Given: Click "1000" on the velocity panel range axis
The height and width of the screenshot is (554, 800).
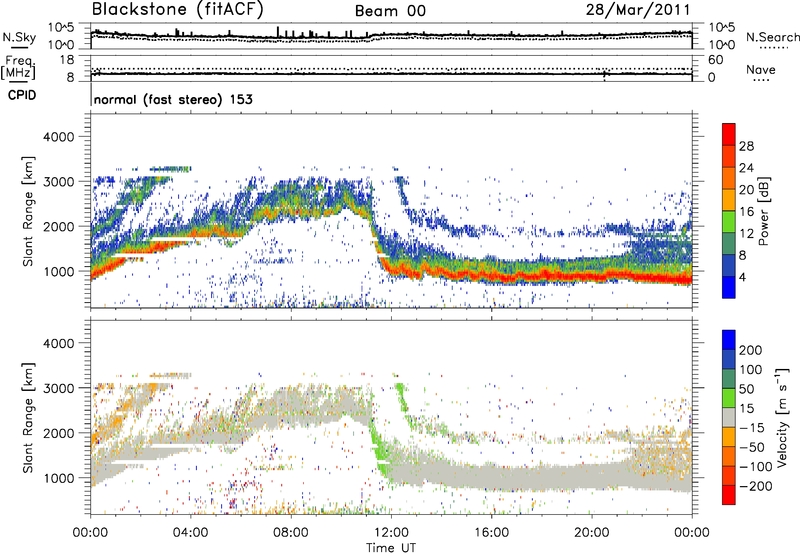Looking at the screenshot, I should pyautogui.click(x=59, y=478).
